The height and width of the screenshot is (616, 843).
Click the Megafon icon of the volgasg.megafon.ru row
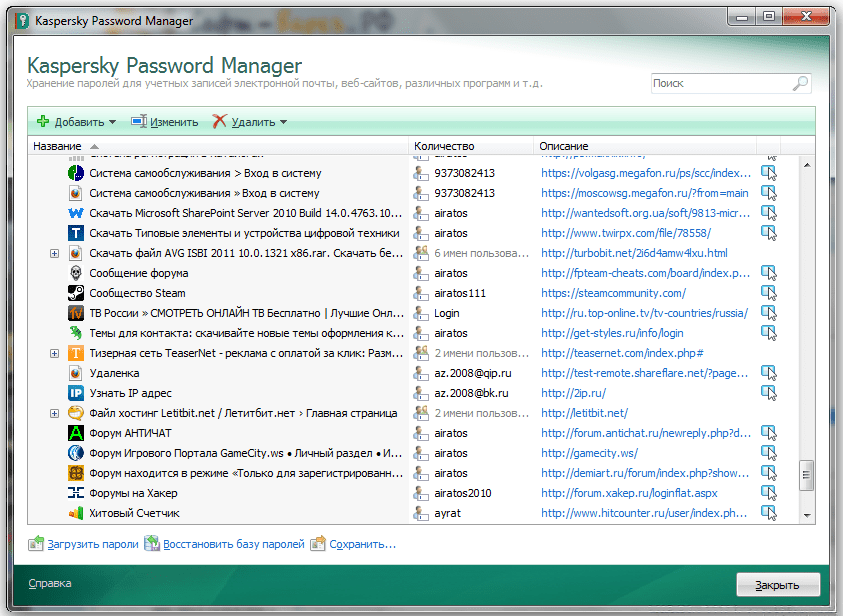tap(76, 173)
